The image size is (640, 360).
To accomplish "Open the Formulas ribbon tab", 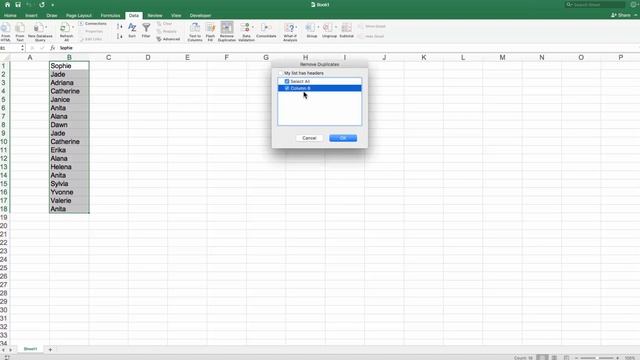I will (x=110, y=16).
